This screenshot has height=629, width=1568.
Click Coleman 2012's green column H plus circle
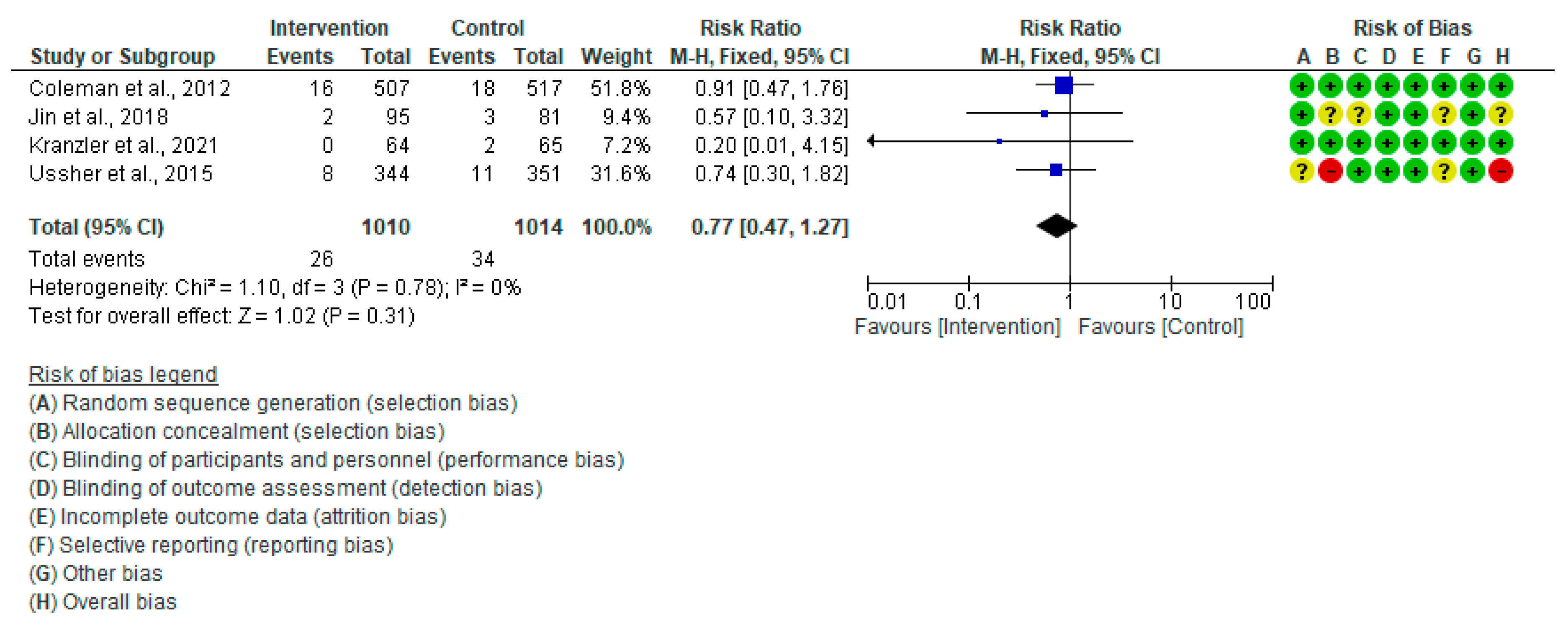point(1501,86)
